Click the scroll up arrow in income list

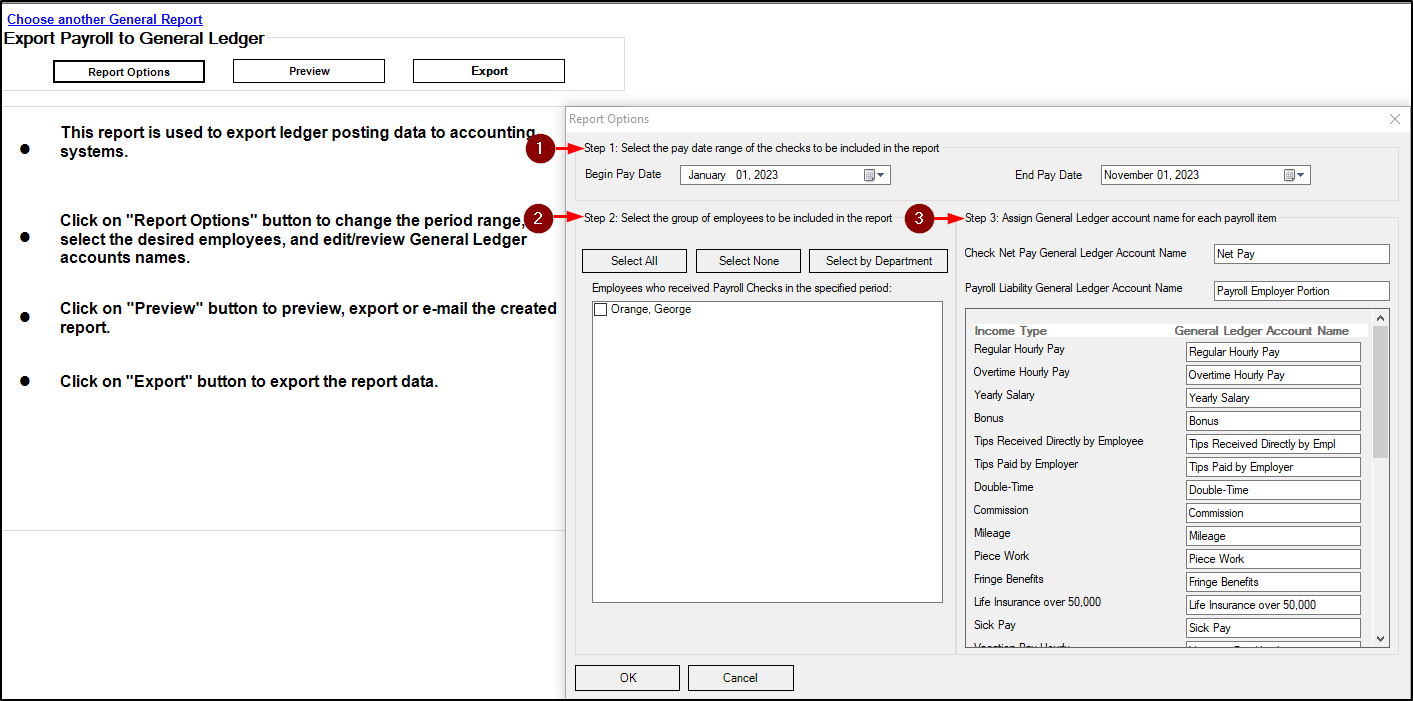coord(1381,318)
